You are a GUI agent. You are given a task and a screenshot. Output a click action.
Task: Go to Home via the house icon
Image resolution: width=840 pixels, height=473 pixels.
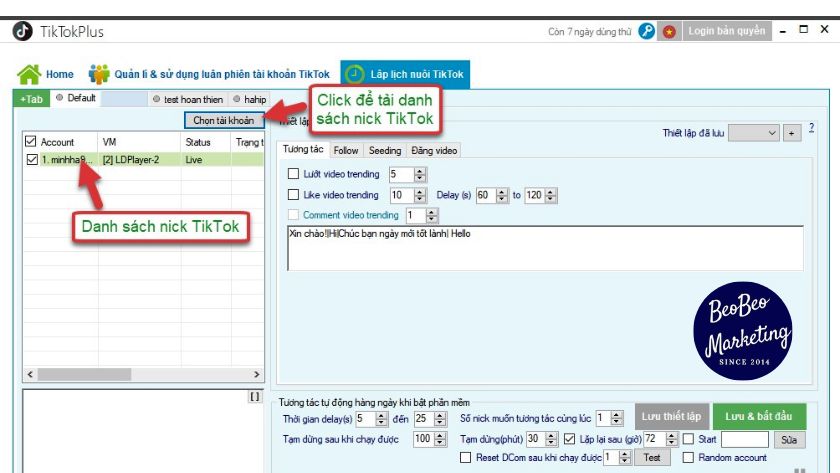(x=30, y=74)
